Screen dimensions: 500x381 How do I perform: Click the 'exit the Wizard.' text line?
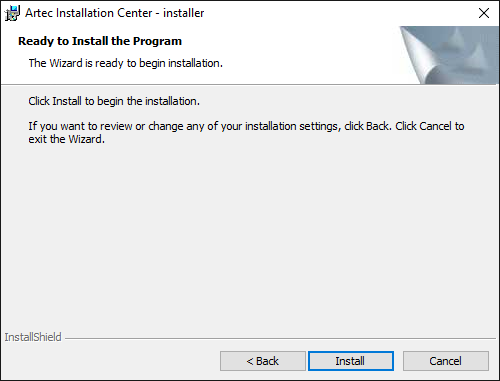click(x=66, y=139)
